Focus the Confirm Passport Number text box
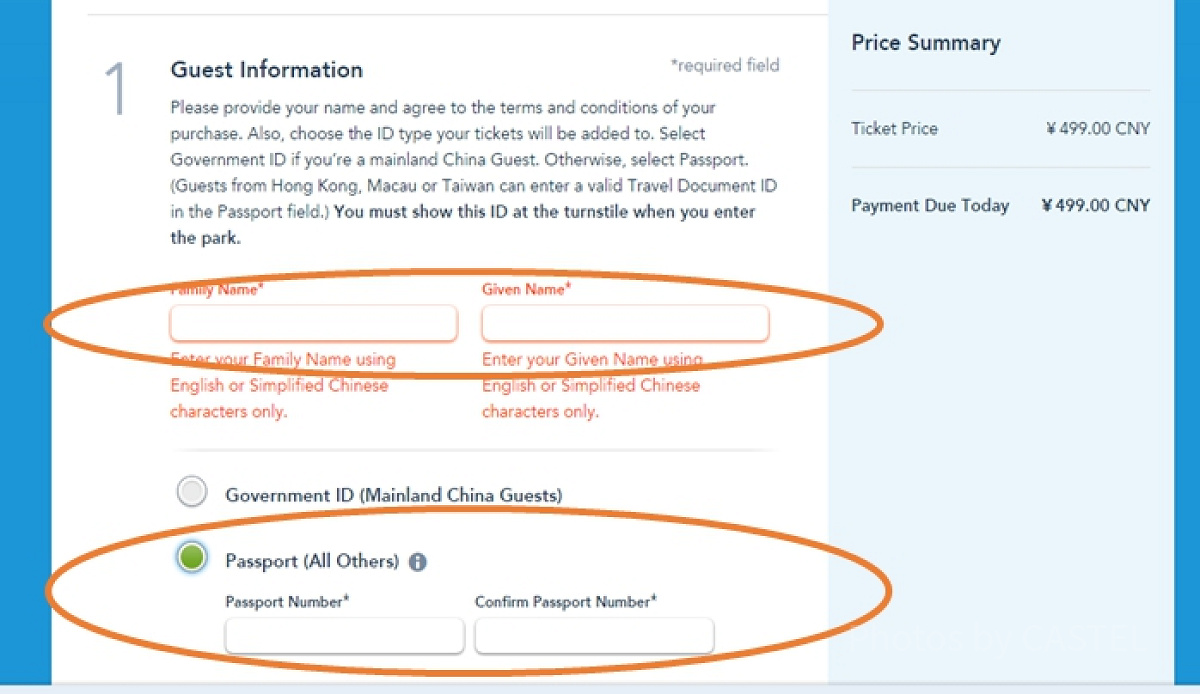The image size is (1200, 694). 594,636
